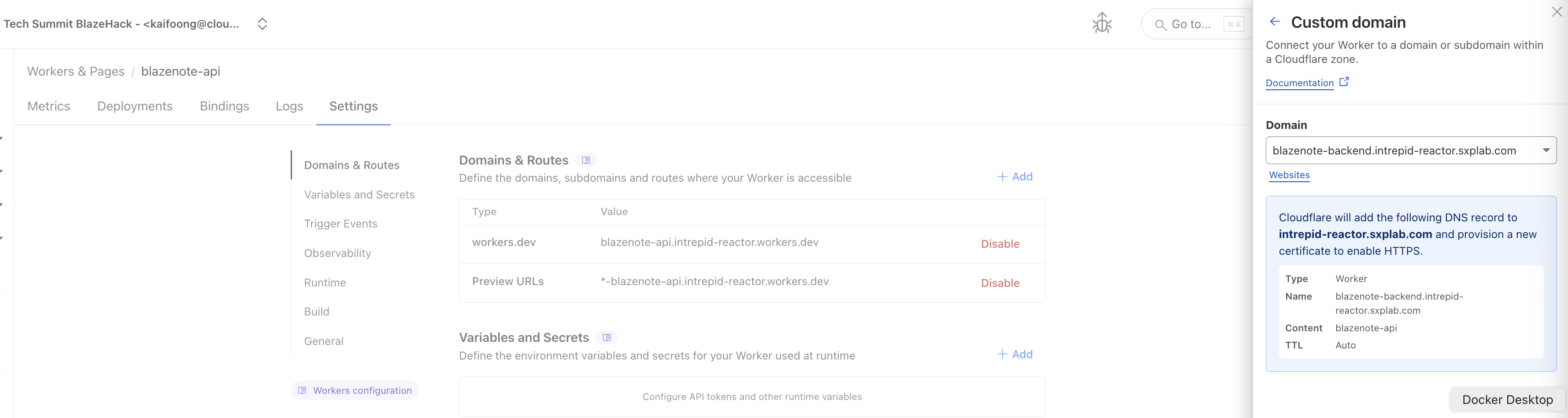Image resolution: width=1568 pixels, height=418 pixels.
Task: Open the Domain dropdown arrow
Action: click(x=1546, y=150)
